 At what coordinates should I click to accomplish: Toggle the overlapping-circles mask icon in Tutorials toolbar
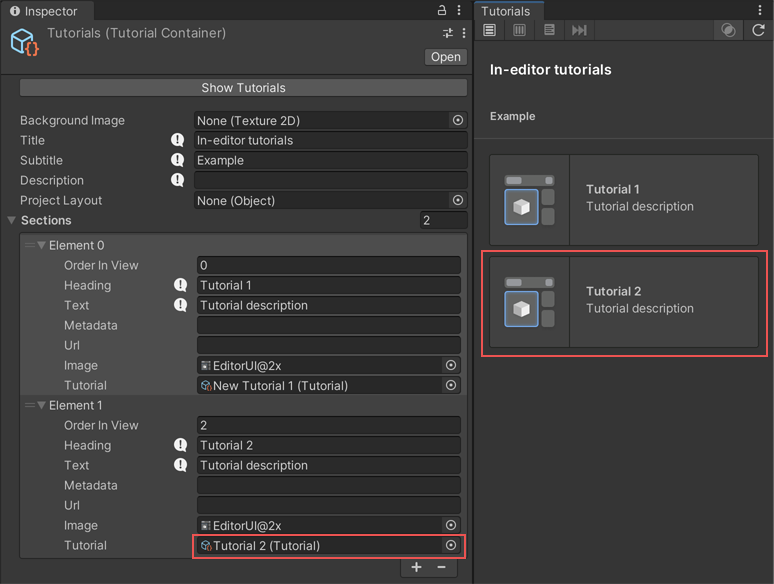728,31
